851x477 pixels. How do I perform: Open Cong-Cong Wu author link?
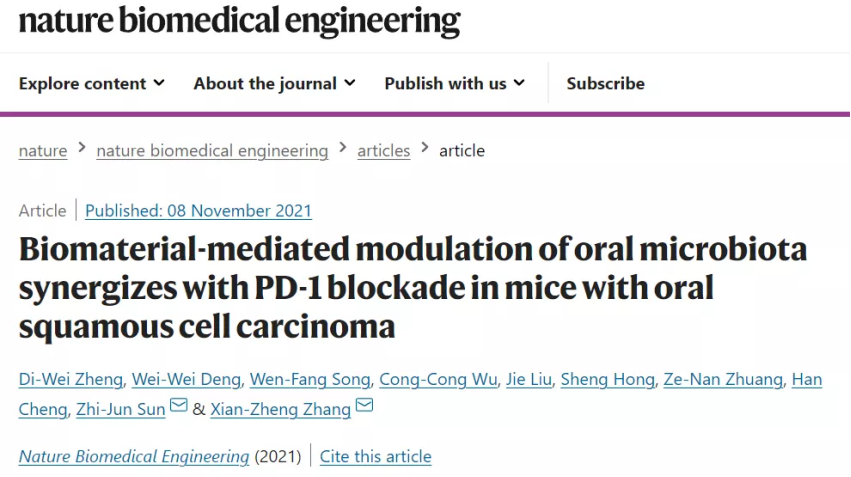(x=438, y=379)
